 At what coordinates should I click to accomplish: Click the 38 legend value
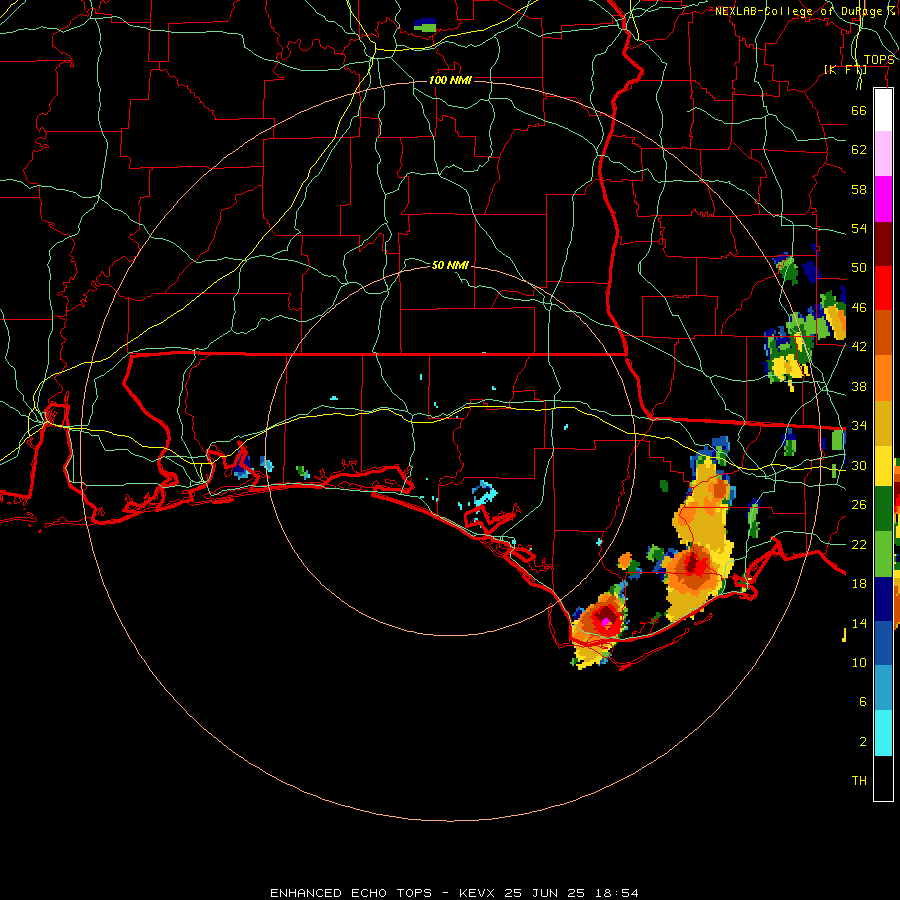pyautogui.click(x=859, y=386)
